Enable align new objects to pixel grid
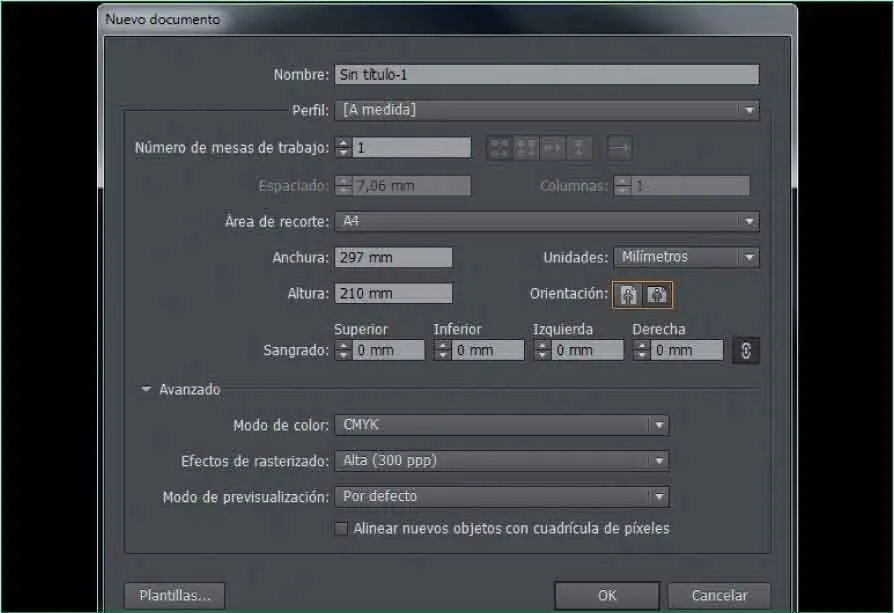 point(341,528)
